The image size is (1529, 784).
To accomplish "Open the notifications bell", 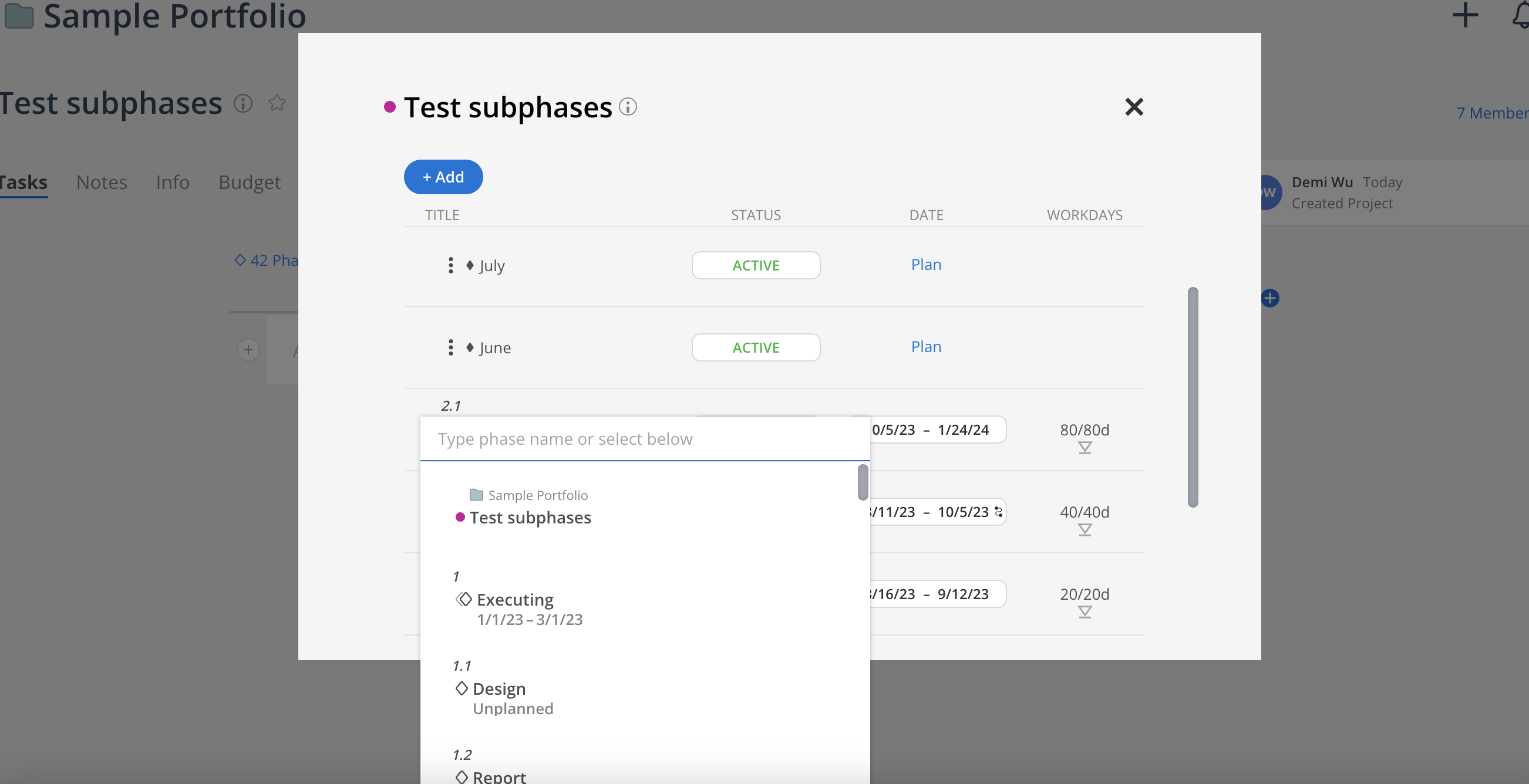I will [1520, 15].
